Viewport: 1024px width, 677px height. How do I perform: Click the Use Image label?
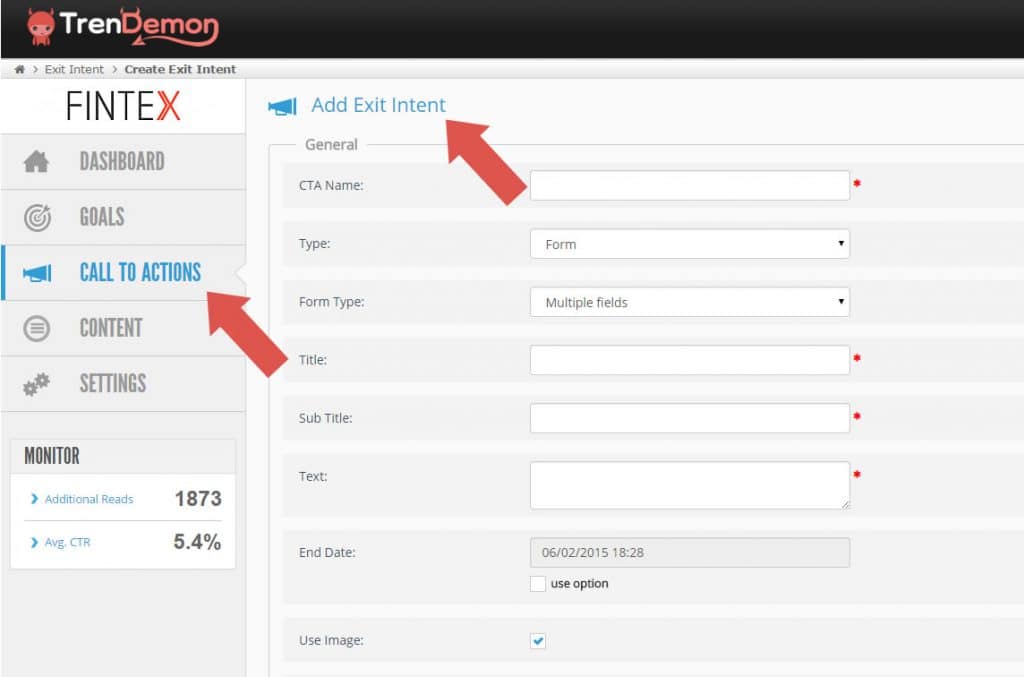tap(331, 640)
